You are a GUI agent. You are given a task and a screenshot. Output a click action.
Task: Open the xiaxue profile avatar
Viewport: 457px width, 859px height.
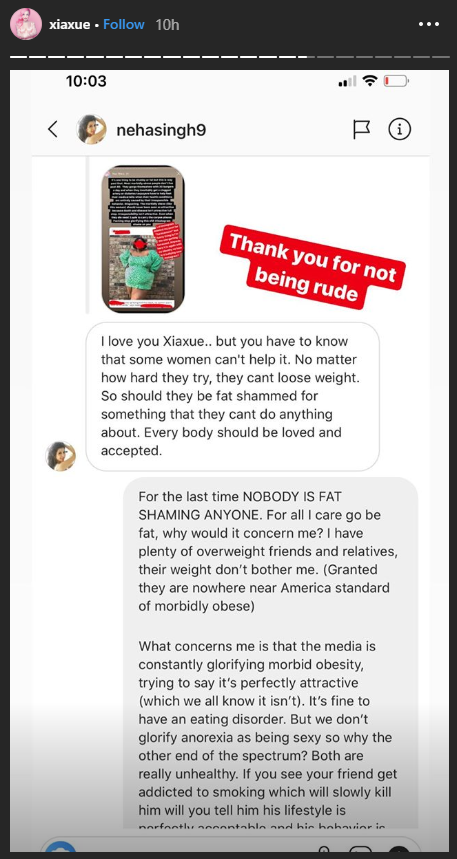25,24
